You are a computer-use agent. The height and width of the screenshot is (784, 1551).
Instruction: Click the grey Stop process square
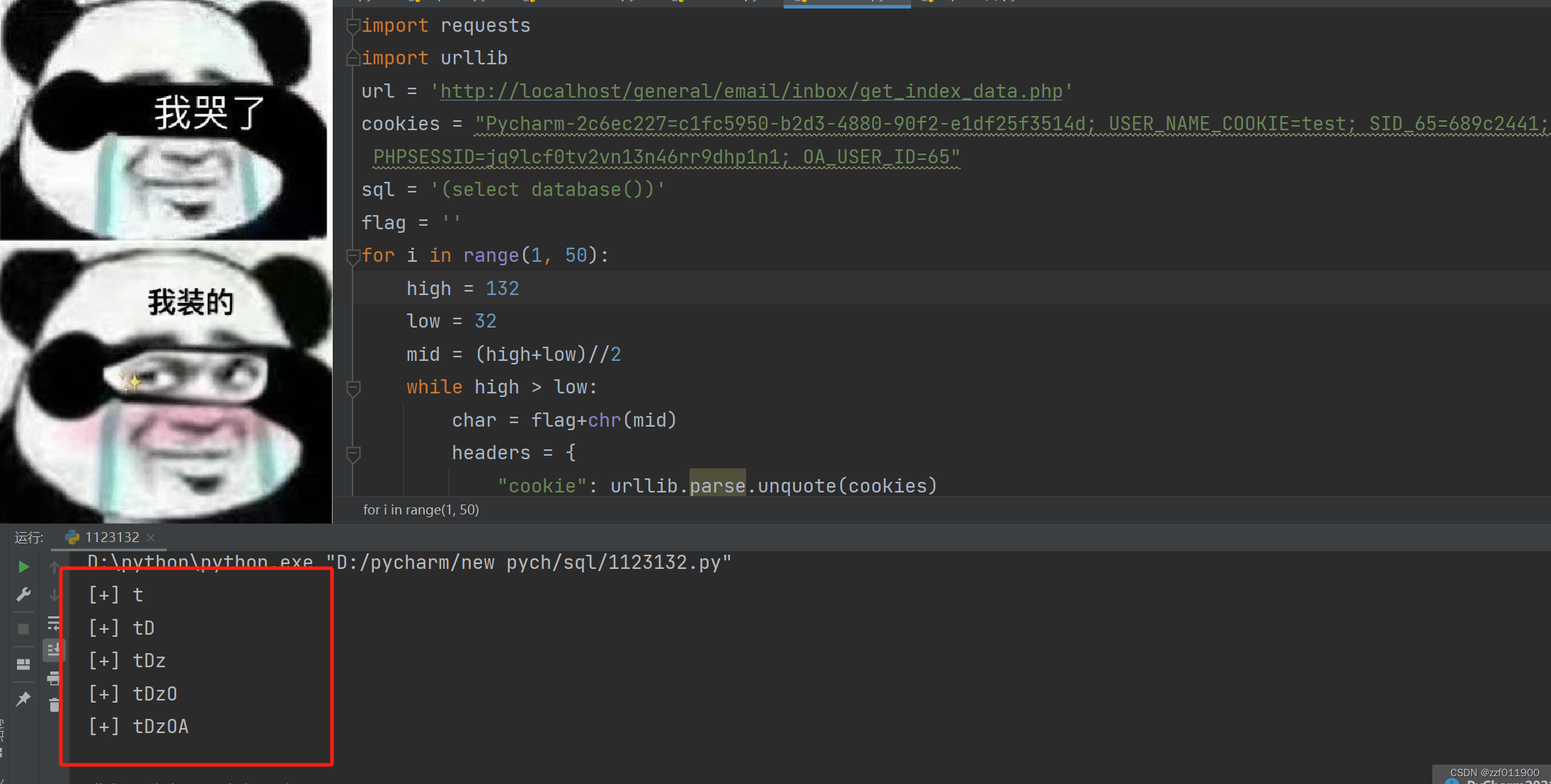coord(23,628)
